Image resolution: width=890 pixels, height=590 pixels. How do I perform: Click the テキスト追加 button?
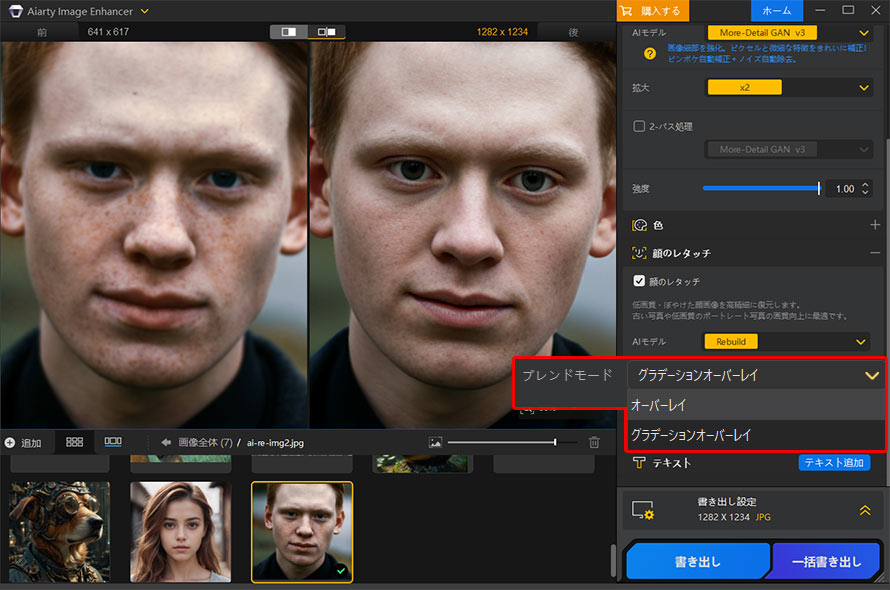pos(835,462)
